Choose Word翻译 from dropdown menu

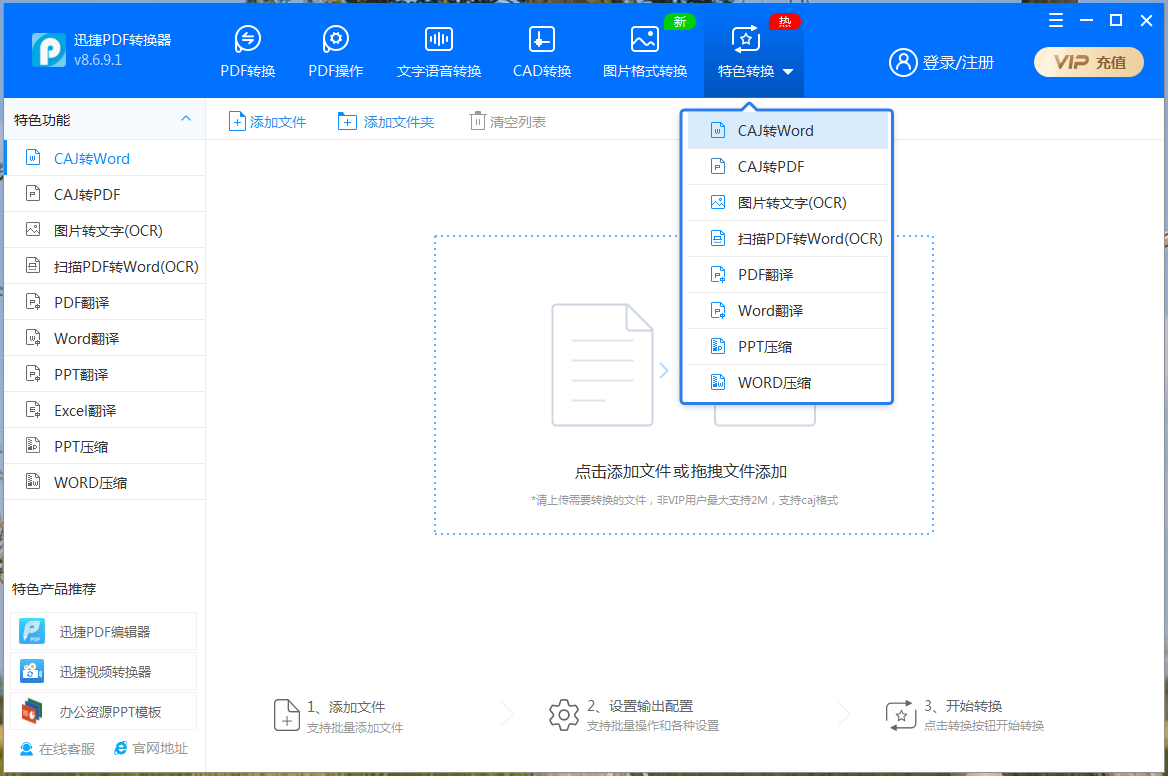tap(787, 311)
